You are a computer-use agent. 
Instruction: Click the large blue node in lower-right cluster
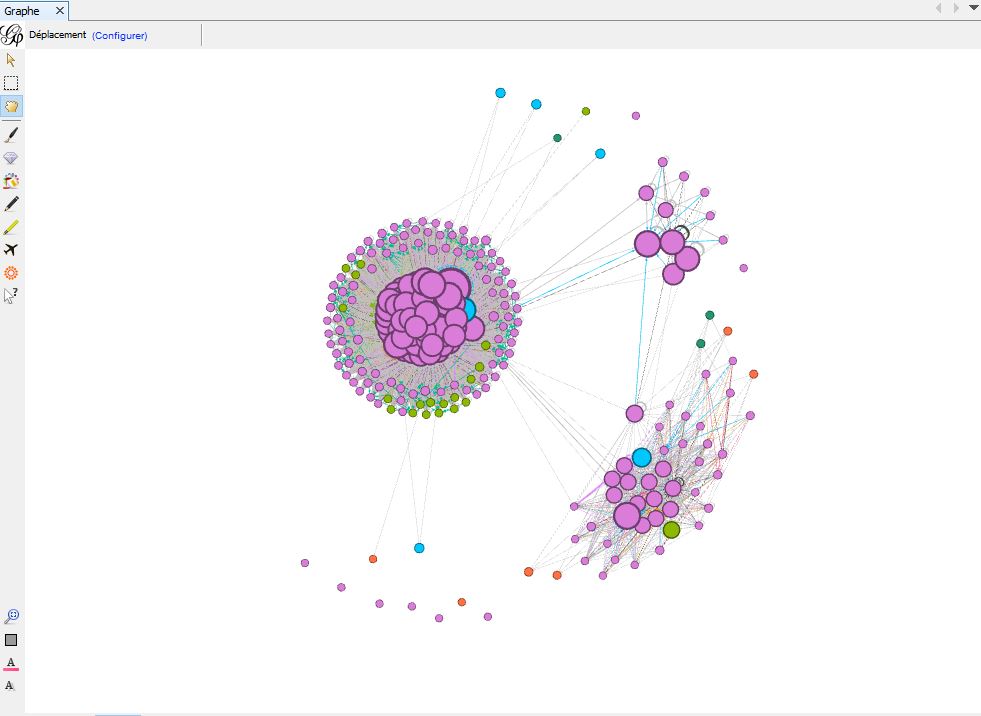[641, 458]
